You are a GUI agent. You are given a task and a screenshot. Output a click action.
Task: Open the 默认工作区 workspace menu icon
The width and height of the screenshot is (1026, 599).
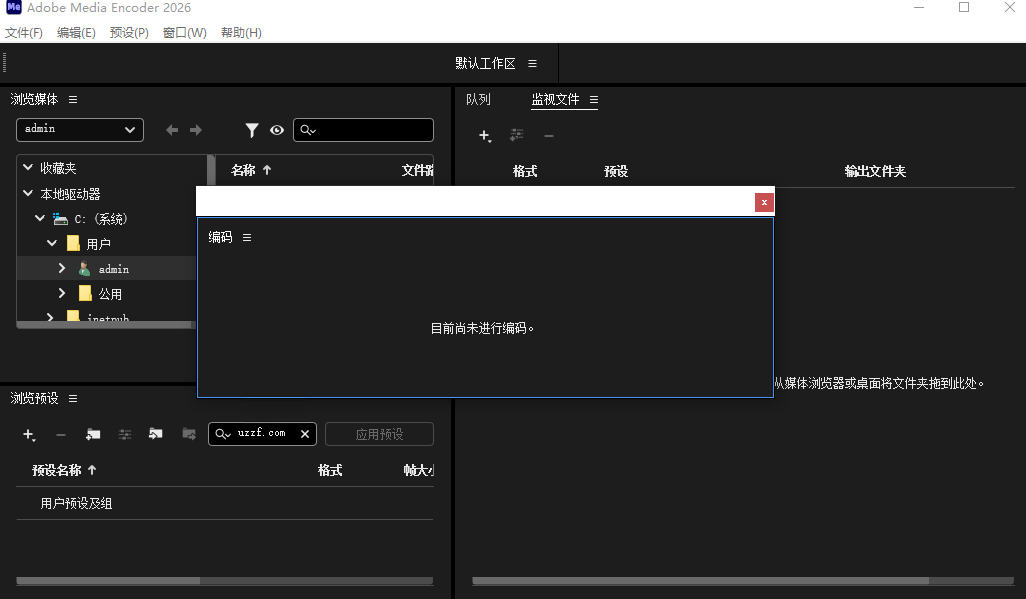[x=532, y=64]
